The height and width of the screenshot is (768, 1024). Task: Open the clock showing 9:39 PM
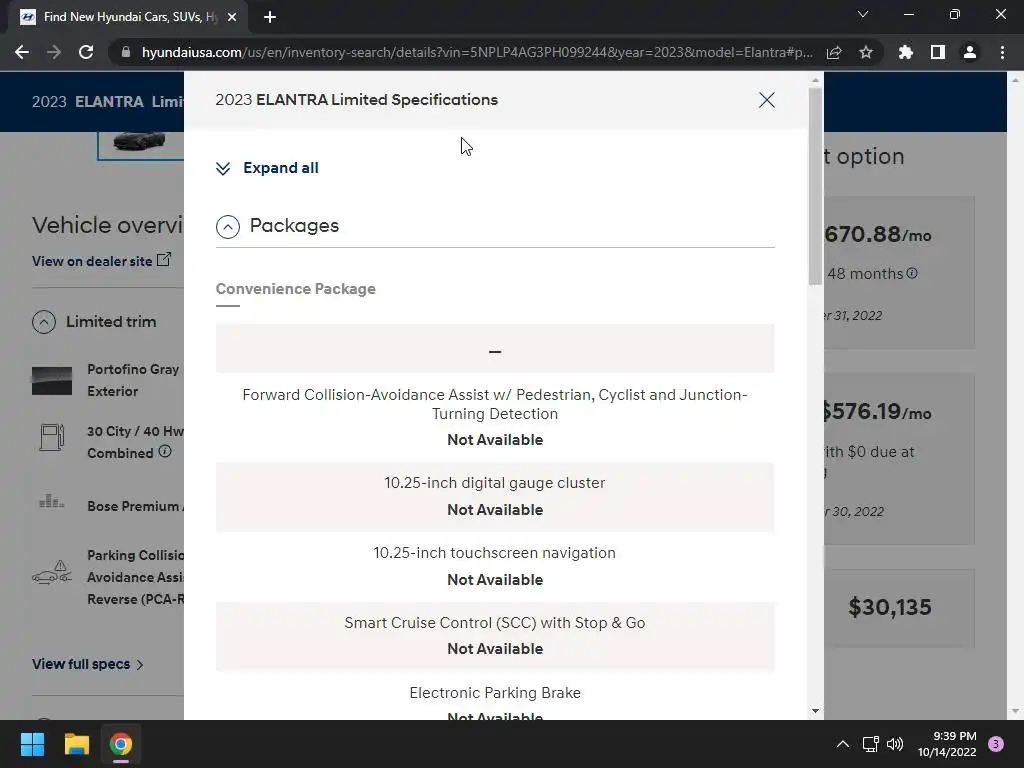947,744
